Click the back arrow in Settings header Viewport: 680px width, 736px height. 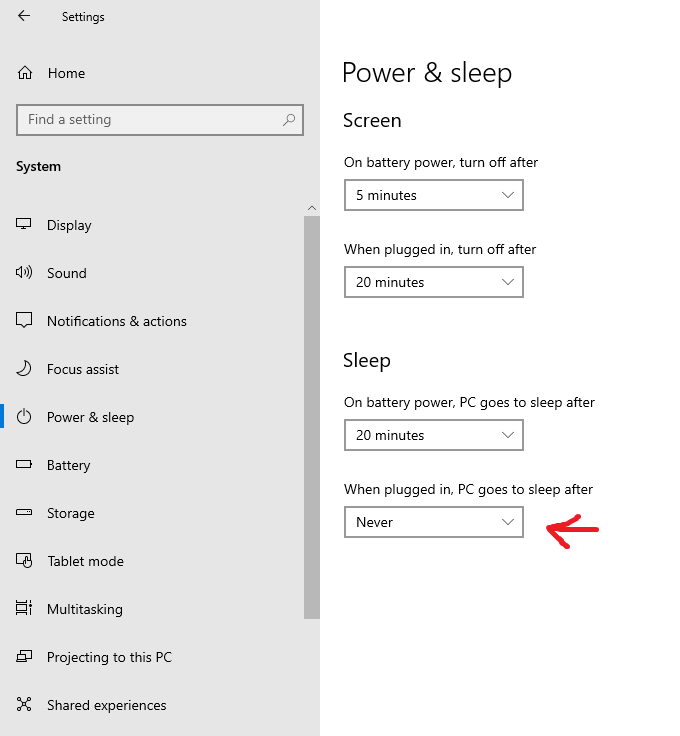(24, 16)
